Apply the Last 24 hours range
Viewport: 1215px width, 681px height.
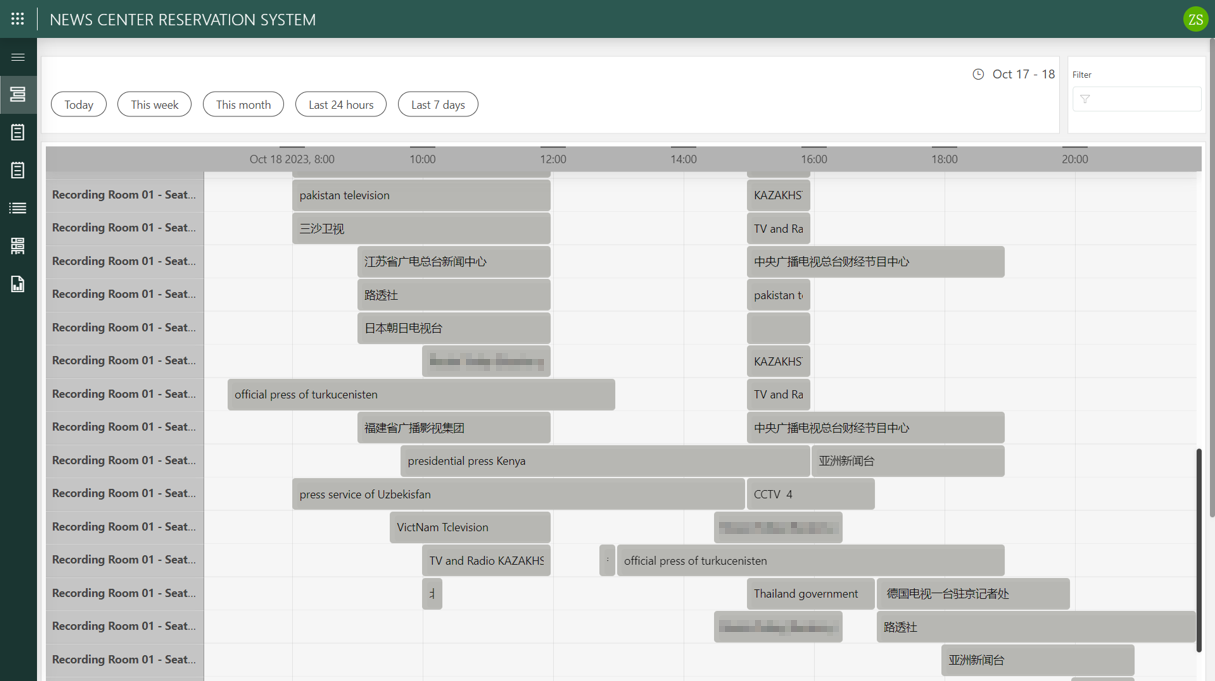[341, 104]
